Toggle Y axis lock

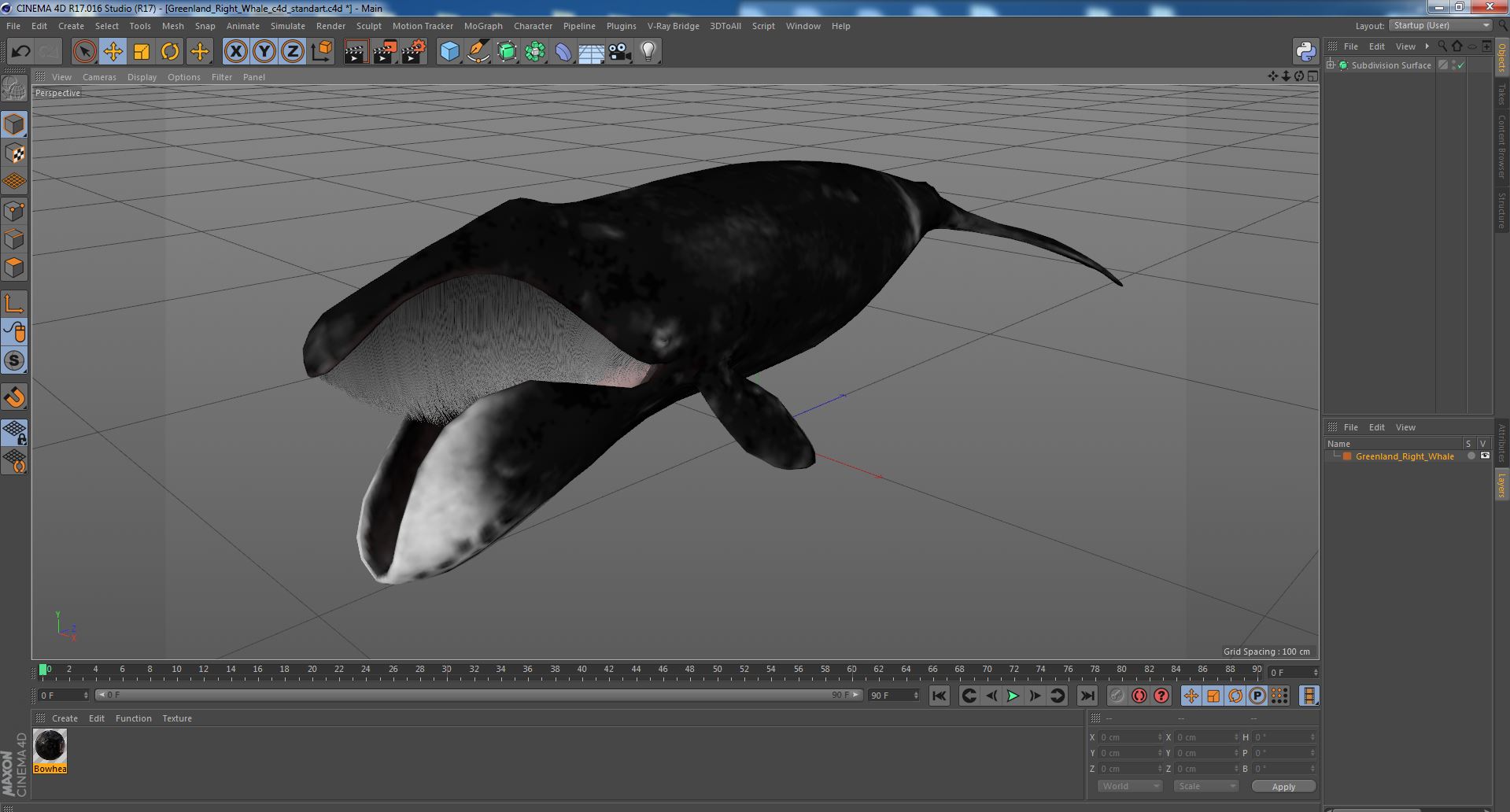(264, 52)
